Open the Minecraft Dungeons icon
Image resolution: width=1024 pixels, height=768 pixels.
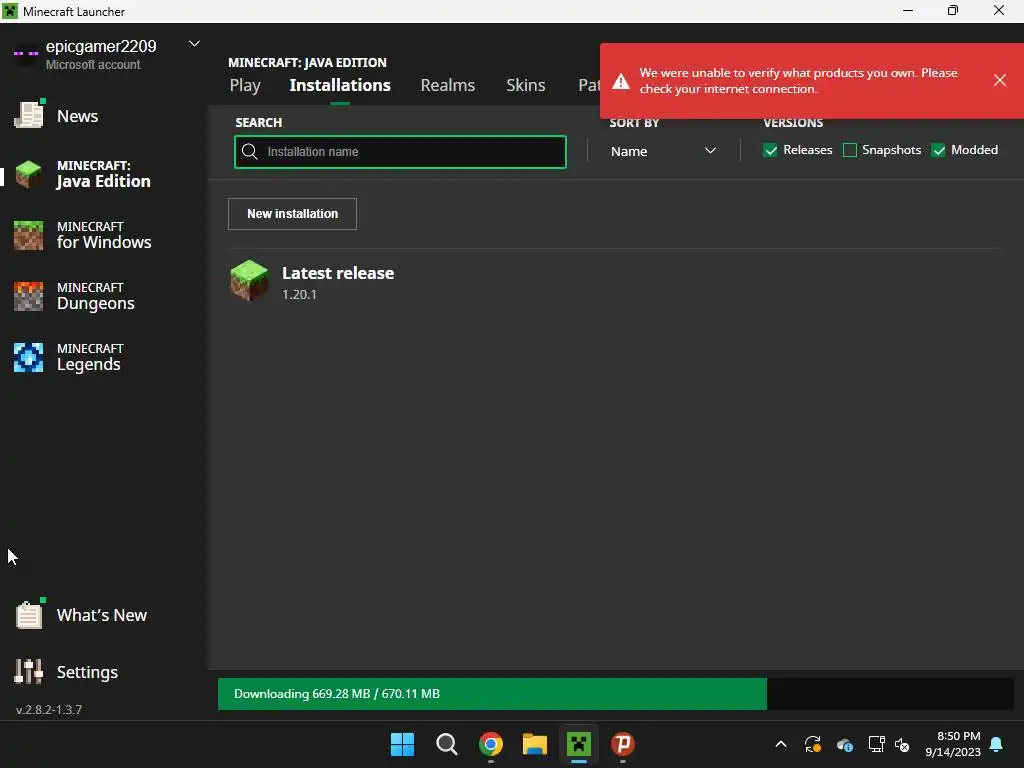[x=29, y=296]
